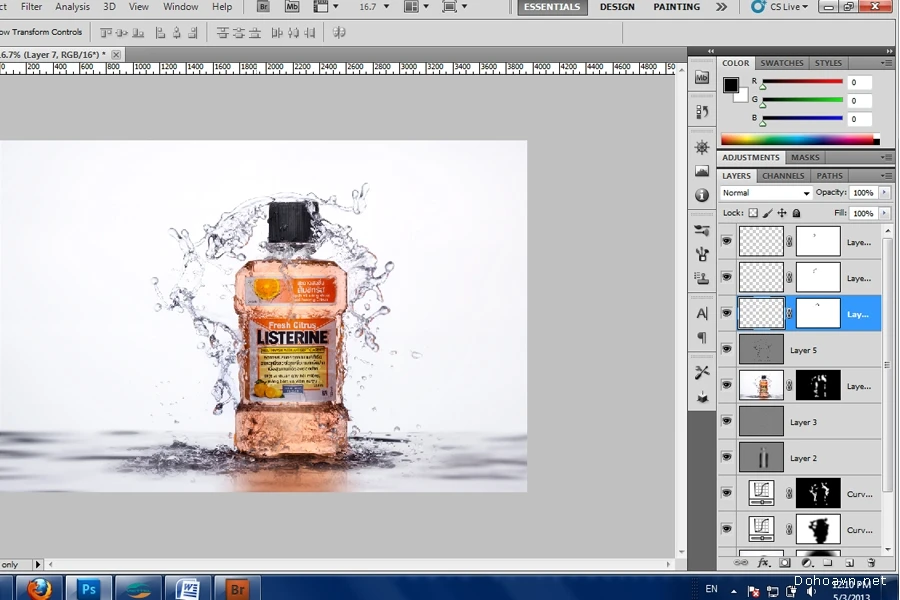Screen dimensions: 900x600
Task: Open the Normal blend mode dropdown
Action: [766, 193]
